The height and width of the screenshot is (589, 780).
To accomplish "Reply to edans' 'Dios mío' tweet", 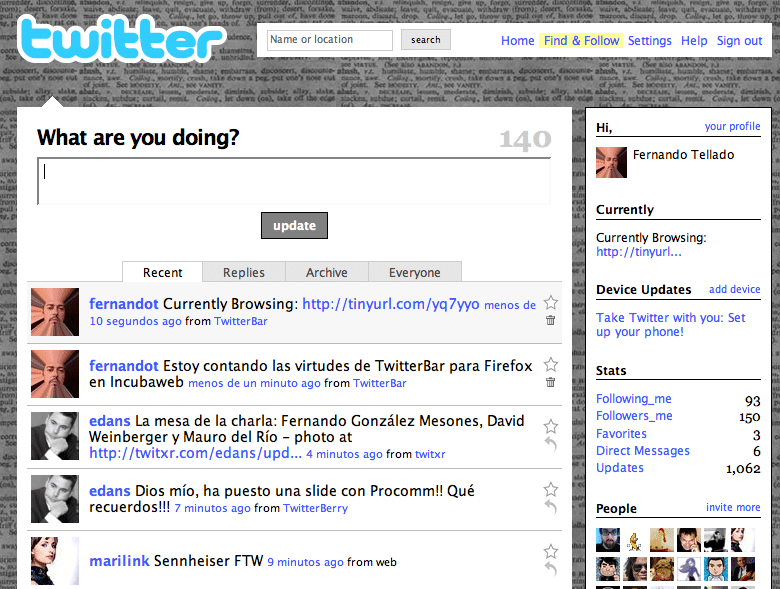I will [550, 506].
